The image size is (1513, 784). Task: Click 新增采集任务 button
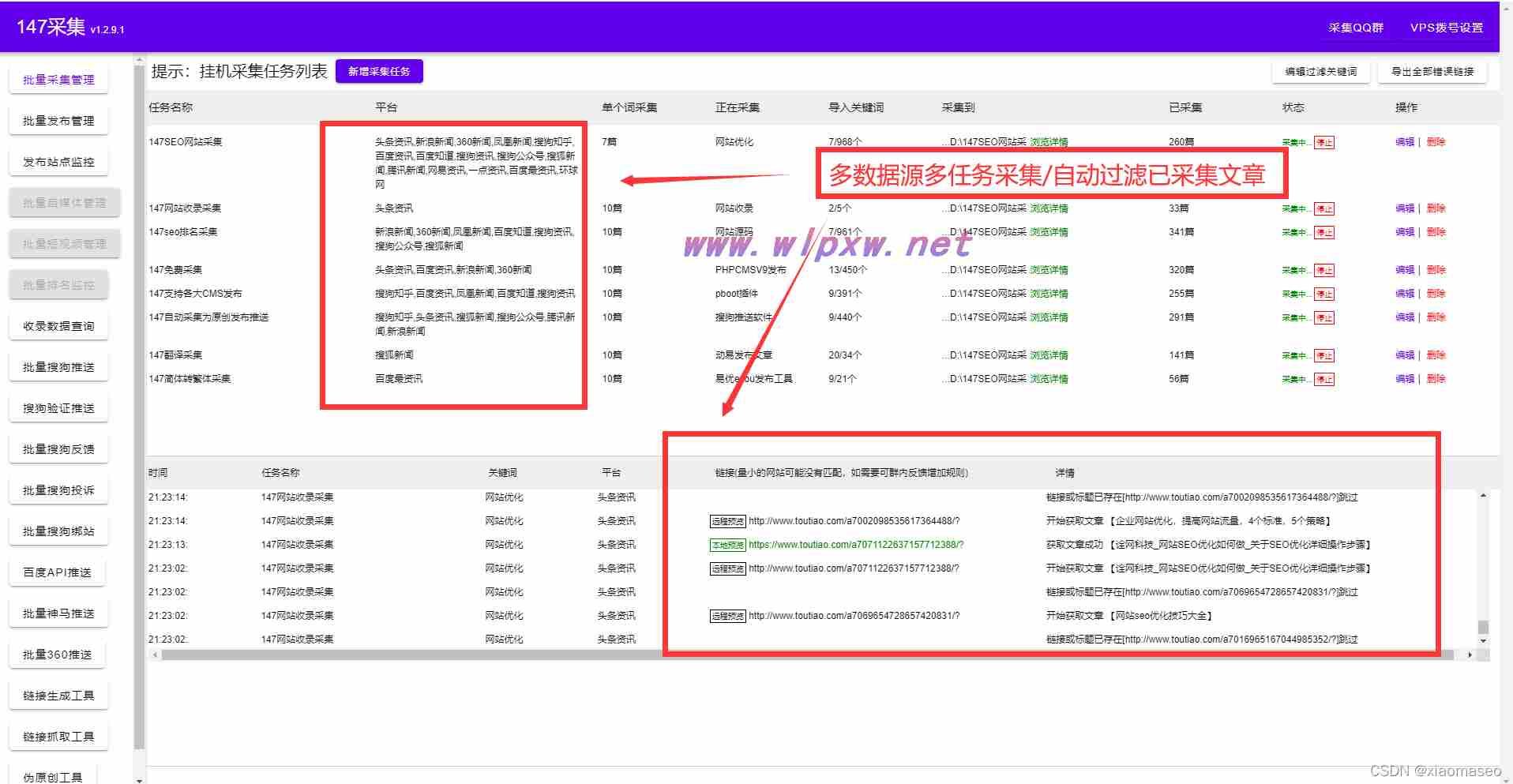click(379, 71)
